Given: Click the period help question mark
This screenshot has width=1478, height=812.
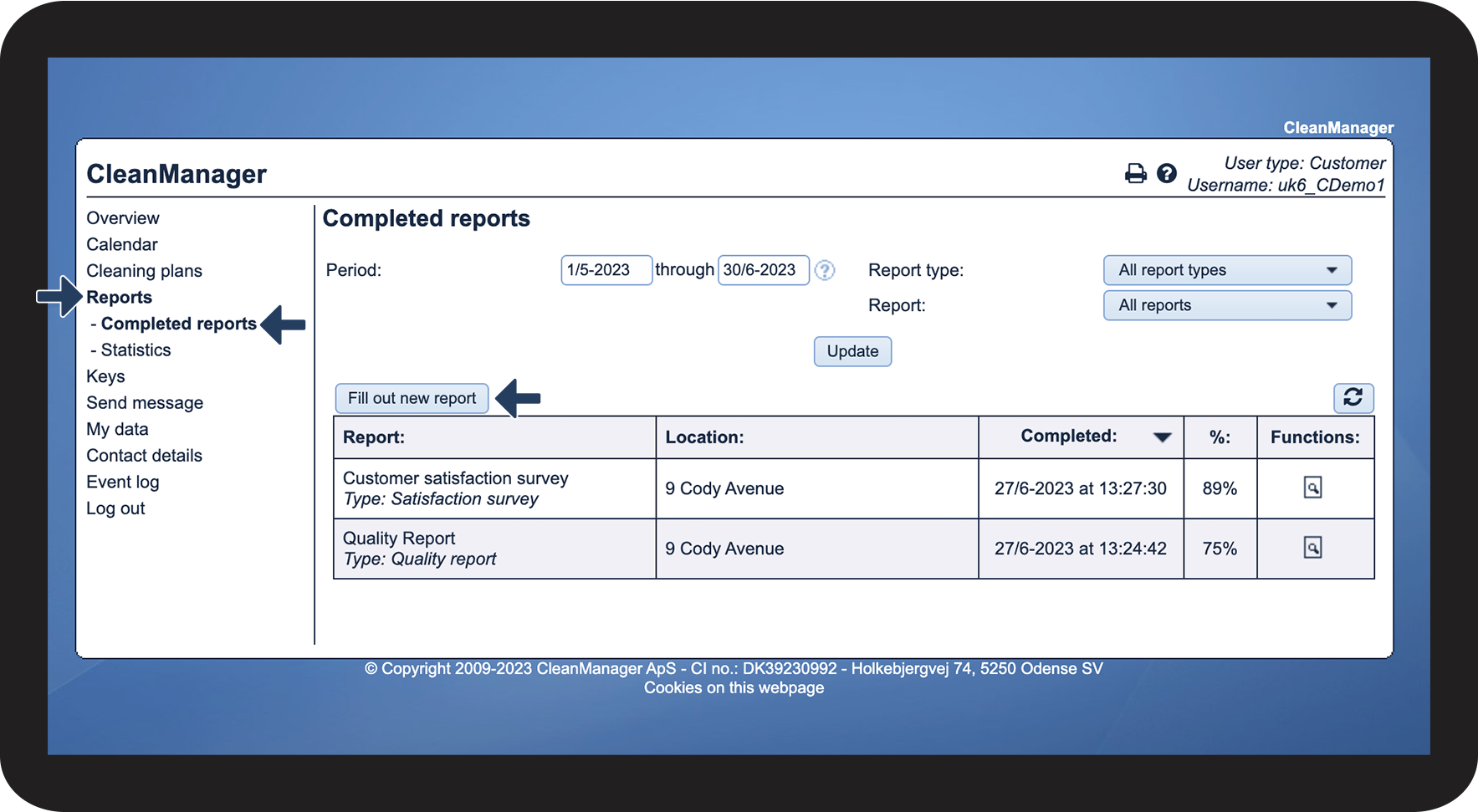Looking at the screenshot, I should point(825,270).
